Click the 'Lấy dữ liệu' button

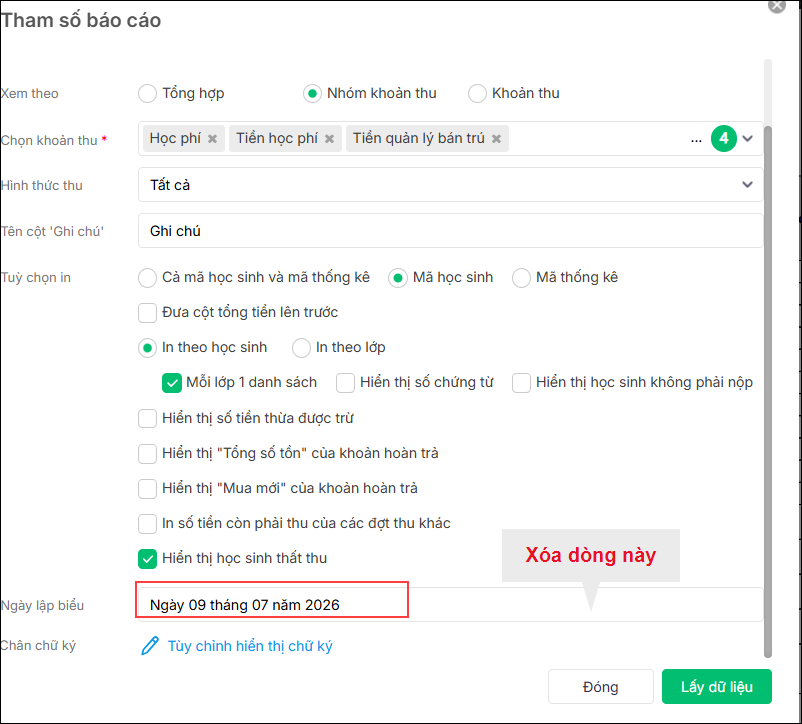coord(717,687)
